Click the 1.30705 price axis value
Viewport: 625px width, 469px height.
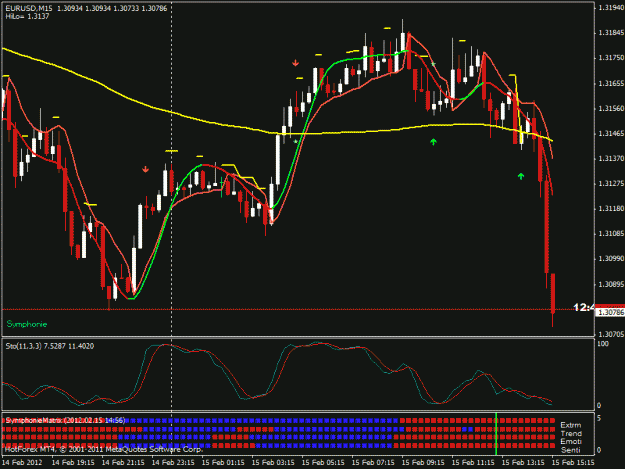[611, 334]
